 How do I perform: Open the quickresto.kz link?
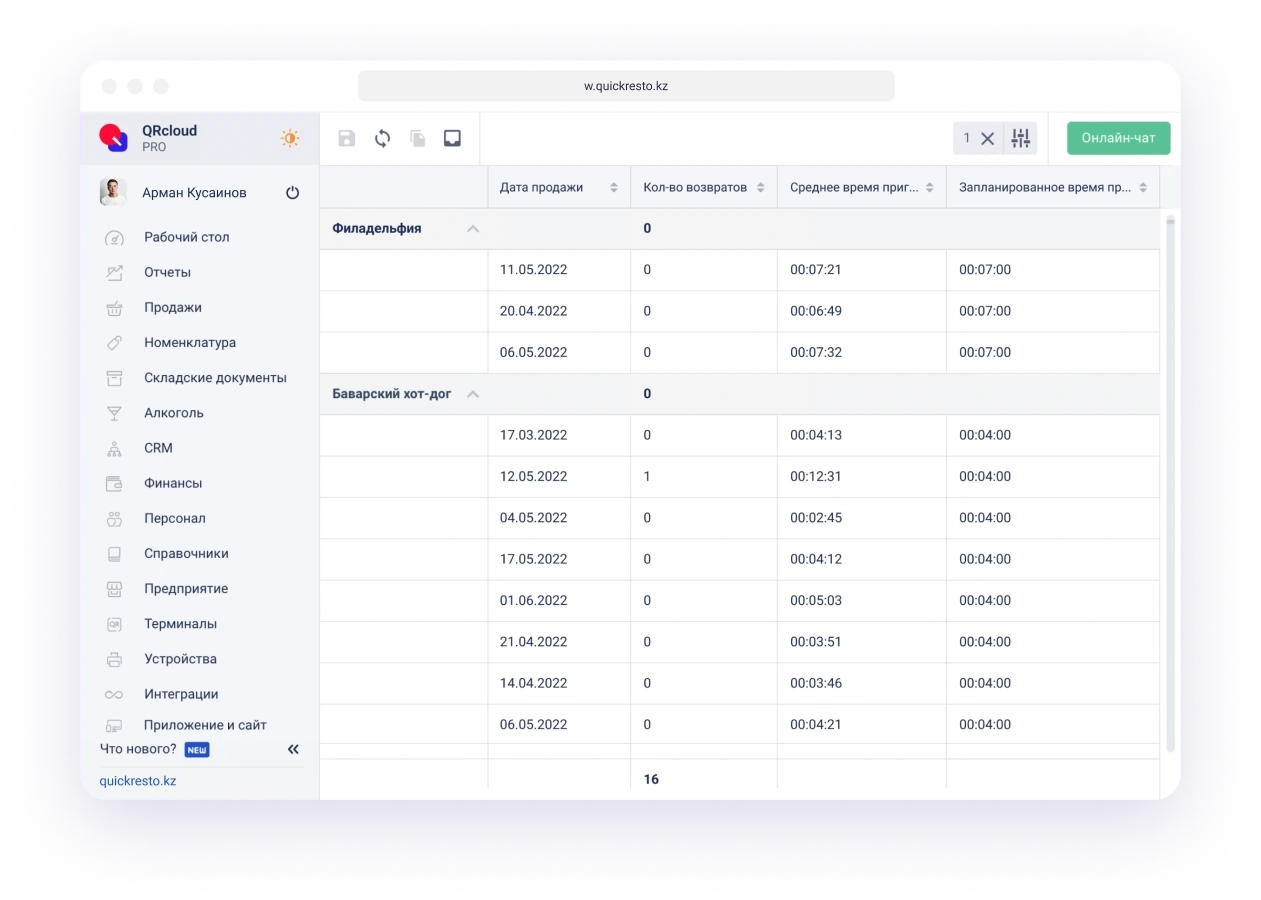pyautogui.click(x=137, y=781)
